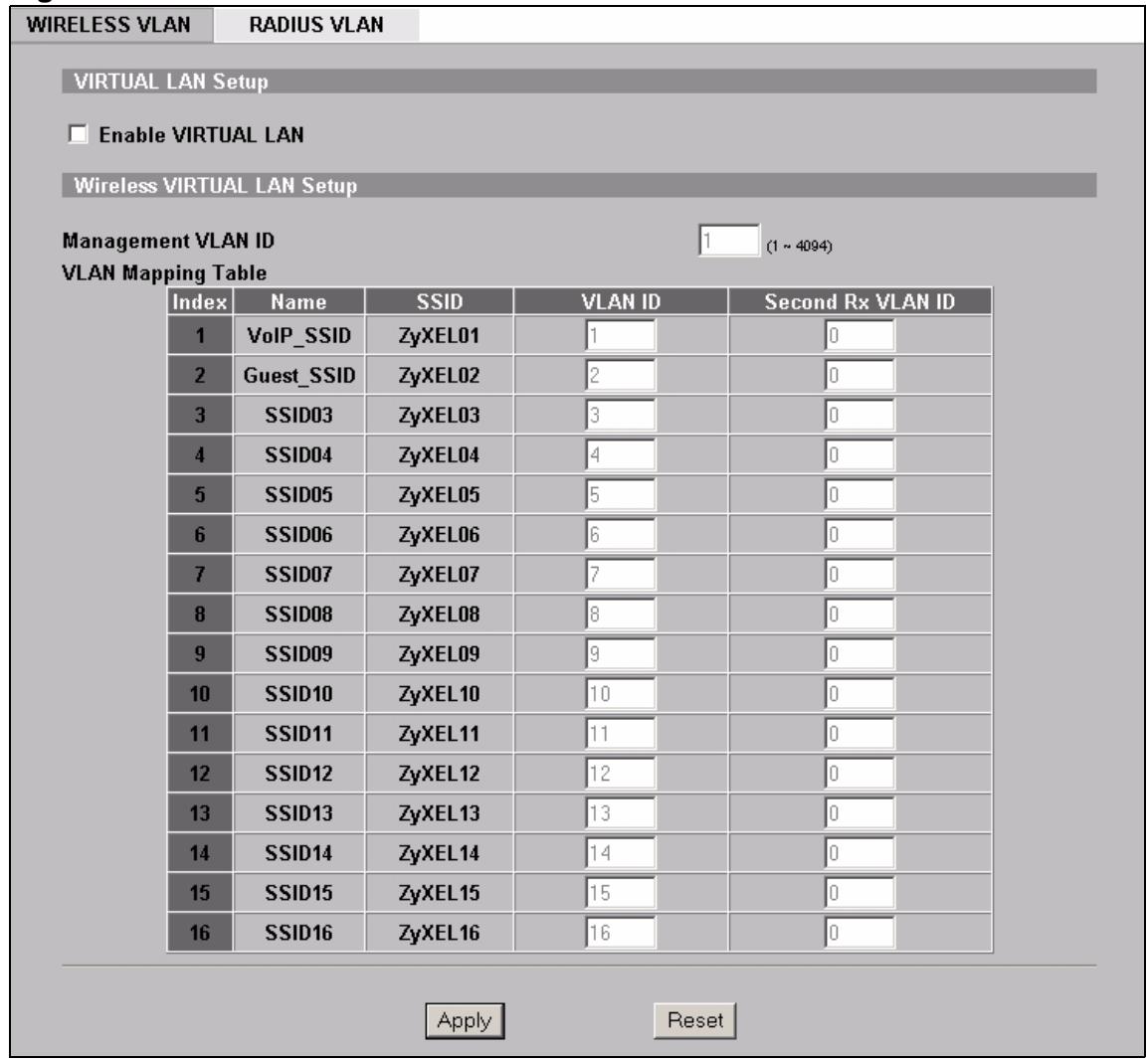Select the ZyXEL01 SSID cell

(440, 336)
